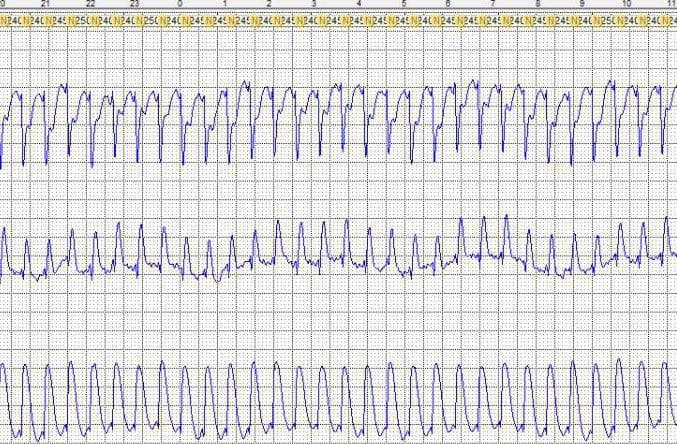Go to time marker 3
This screenshot has height=444, width=677.
click(x=314, y=4)
